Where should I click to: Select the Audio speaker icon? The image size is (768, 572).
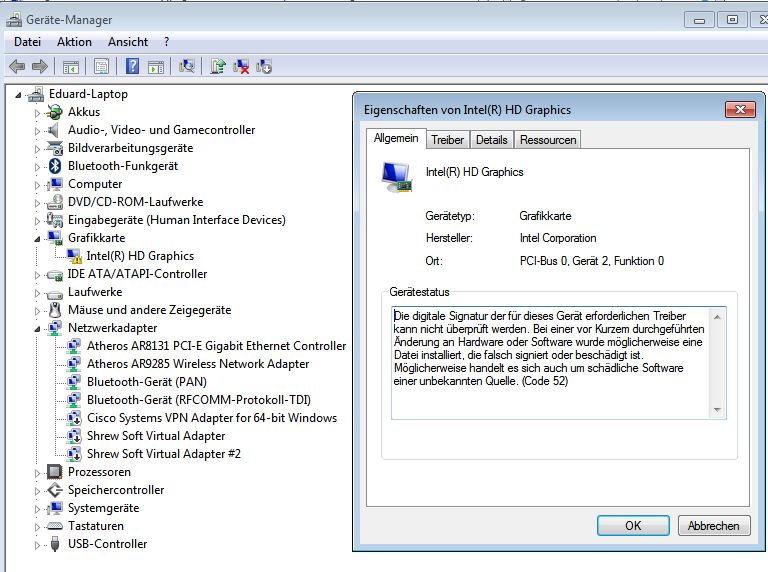[x=53, y=130]
